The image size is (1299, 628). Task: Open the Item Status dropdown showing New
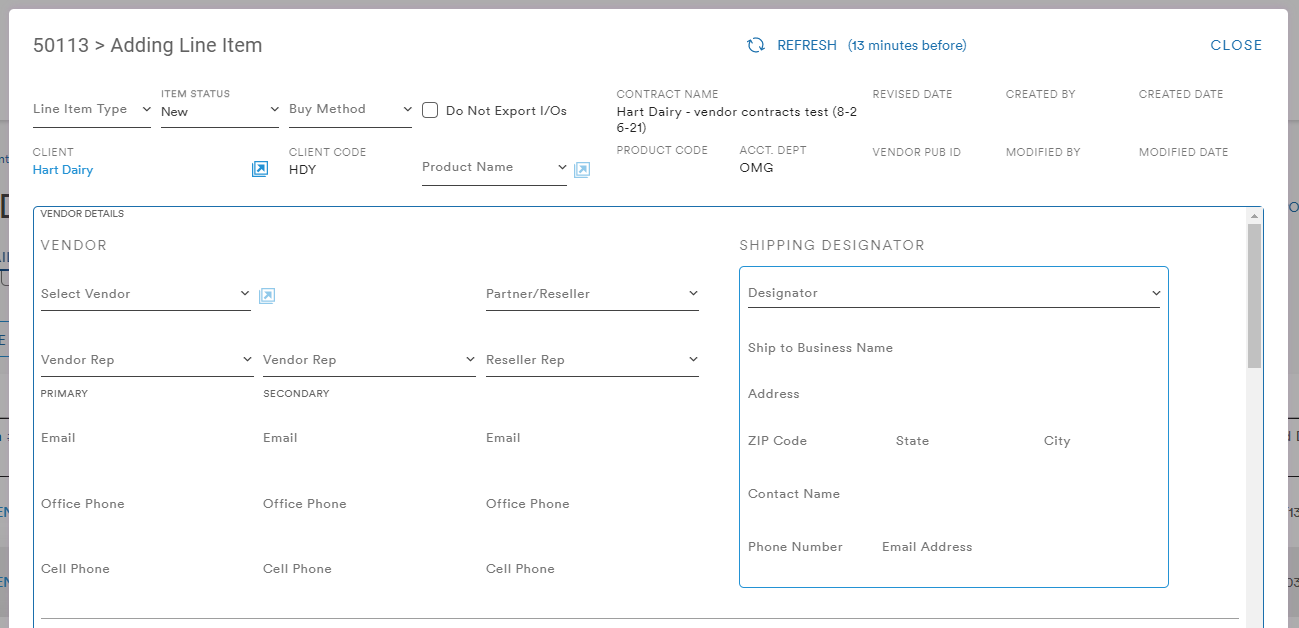(220, 111)
